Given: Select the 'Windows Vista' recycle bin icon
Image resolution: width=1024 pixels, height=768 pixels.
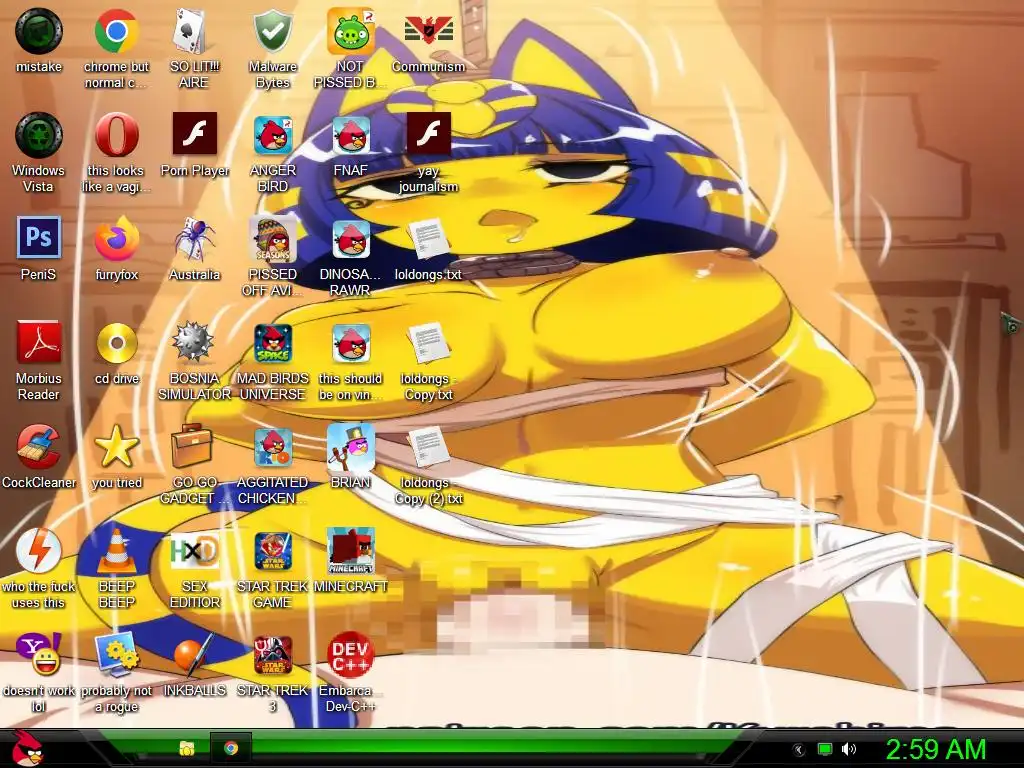Looking at the screenshot, I should [39, 136].
